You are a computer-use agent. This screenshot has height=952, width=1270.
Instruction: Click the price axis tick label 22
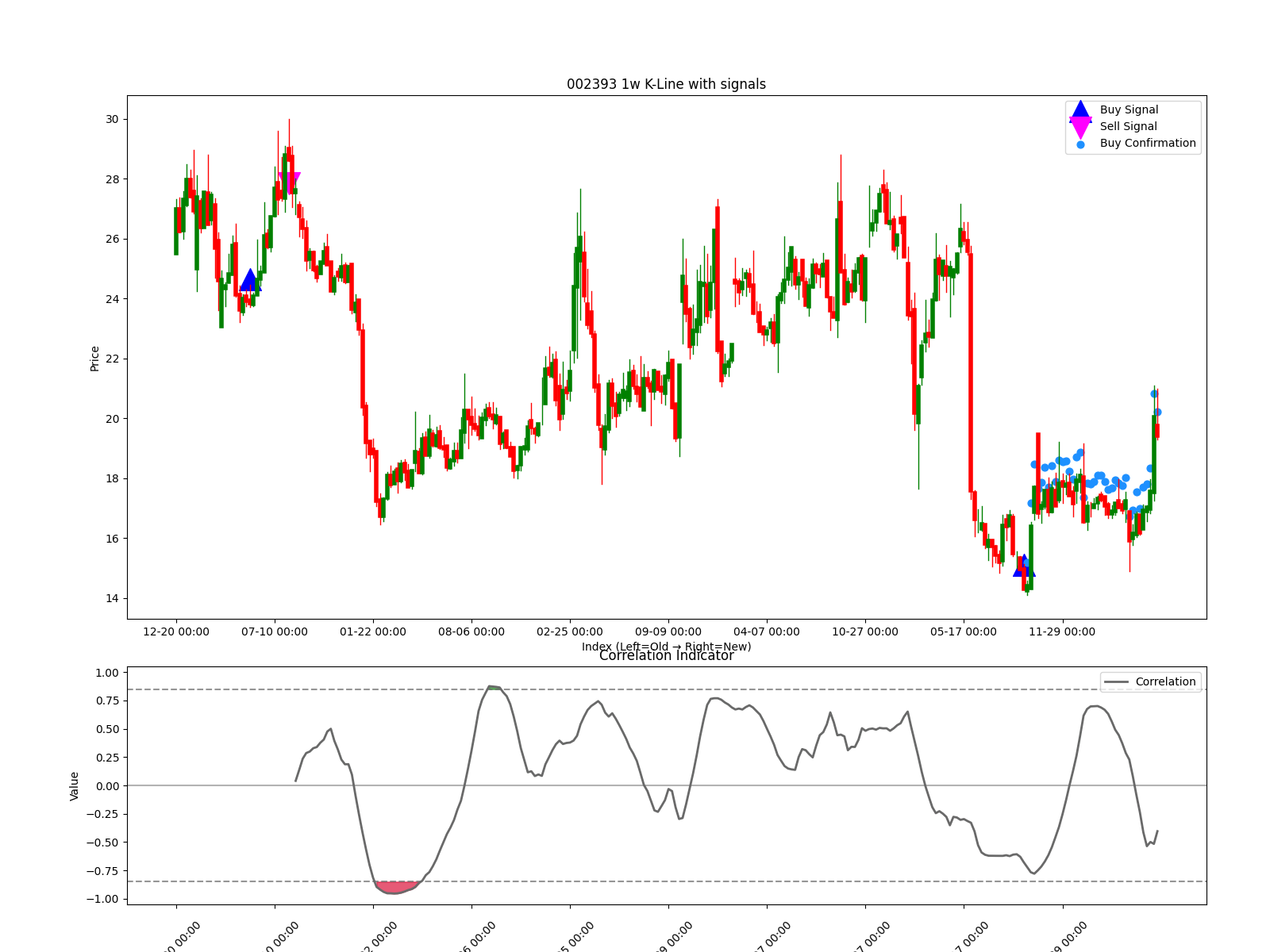pyautogui.click(x=112, y=359)
